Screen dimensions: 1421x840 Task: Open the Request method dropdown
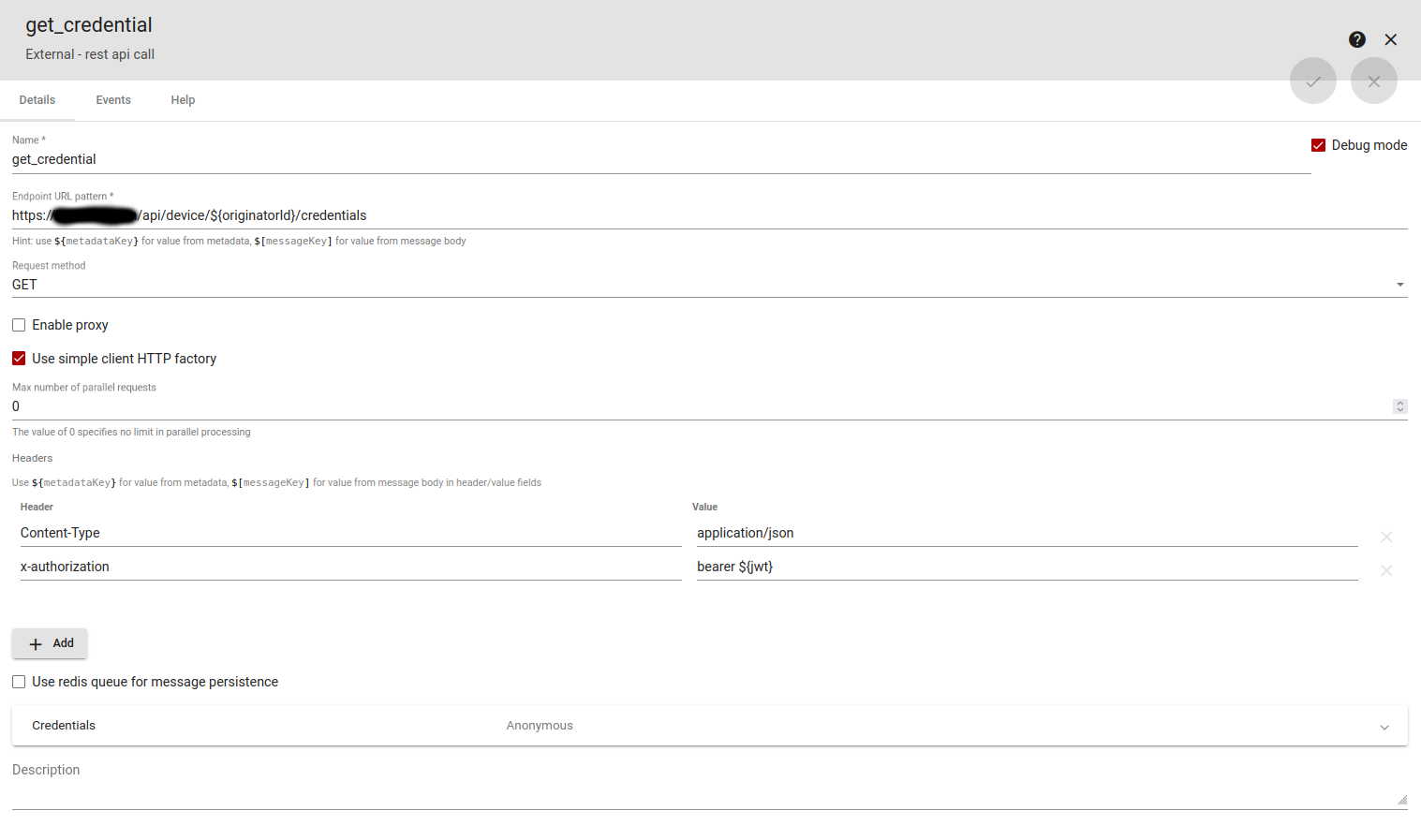tap(1400, 284)
